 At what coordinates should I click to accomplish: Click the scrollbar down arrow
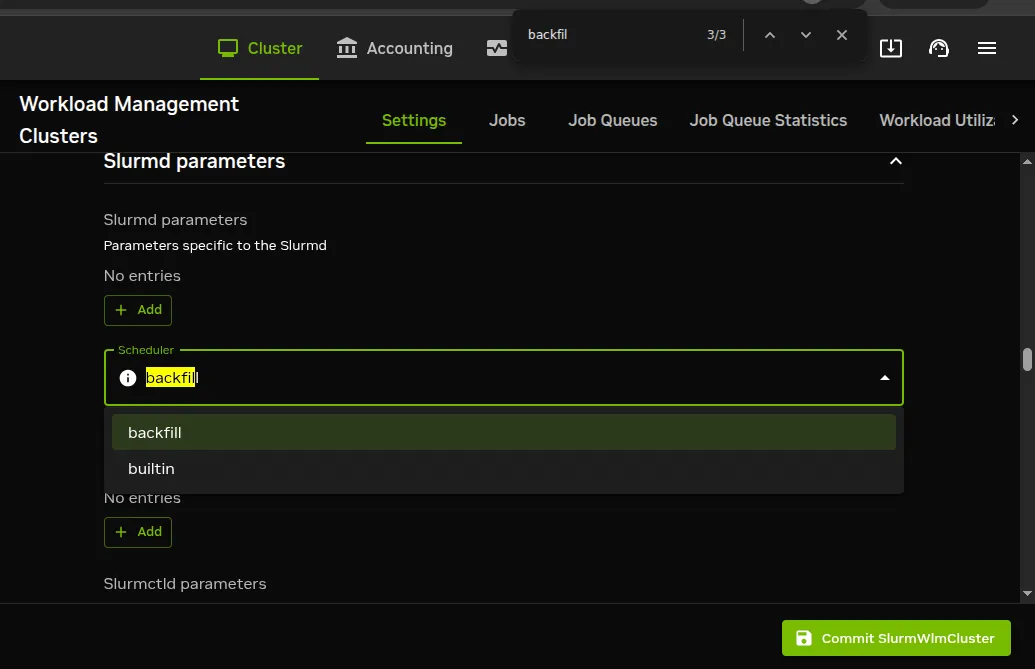tap(1027, 593)
